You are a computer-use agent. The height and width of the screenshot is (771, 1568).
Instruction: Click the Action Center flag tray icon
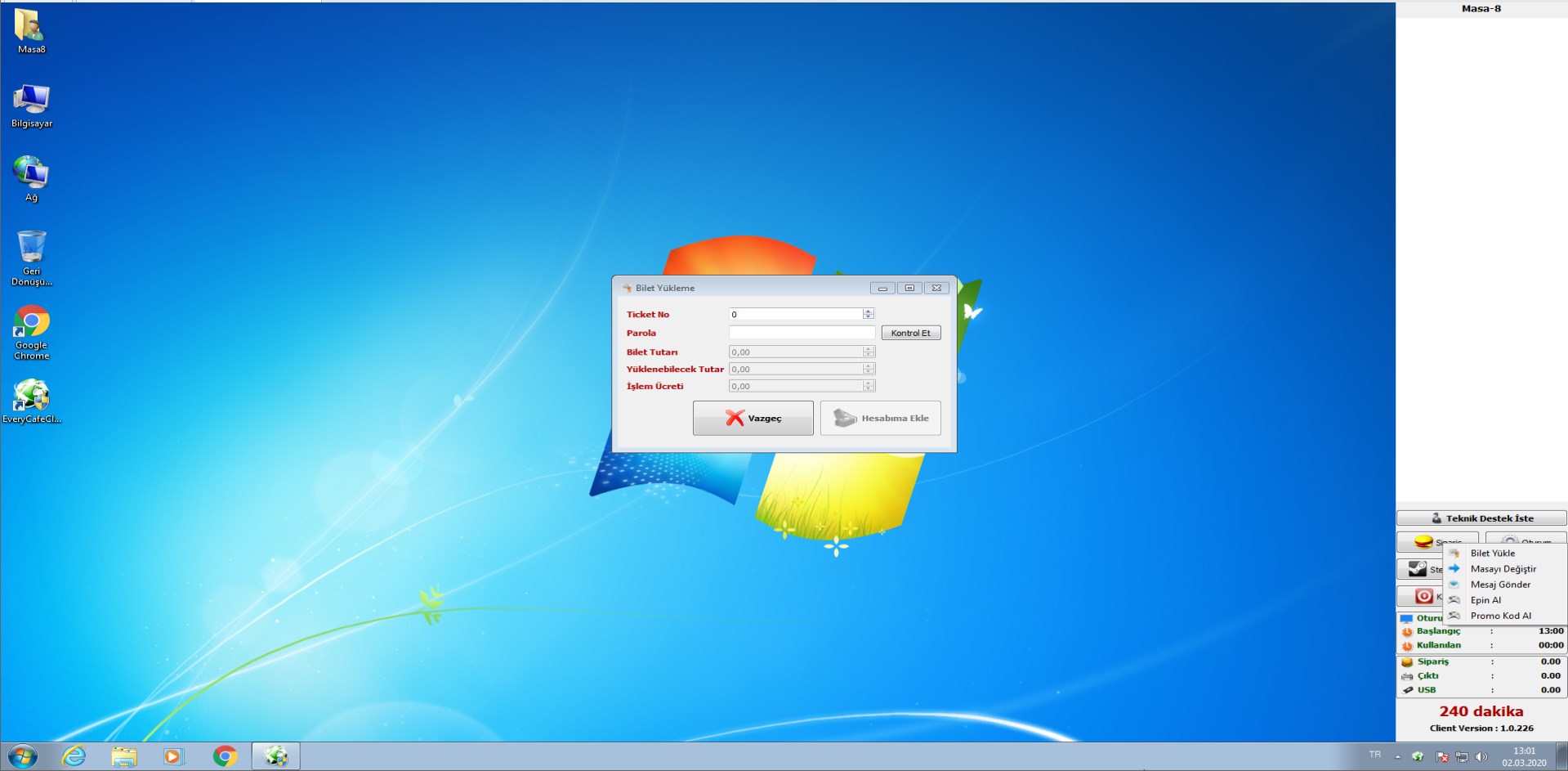coord(1442,756)
